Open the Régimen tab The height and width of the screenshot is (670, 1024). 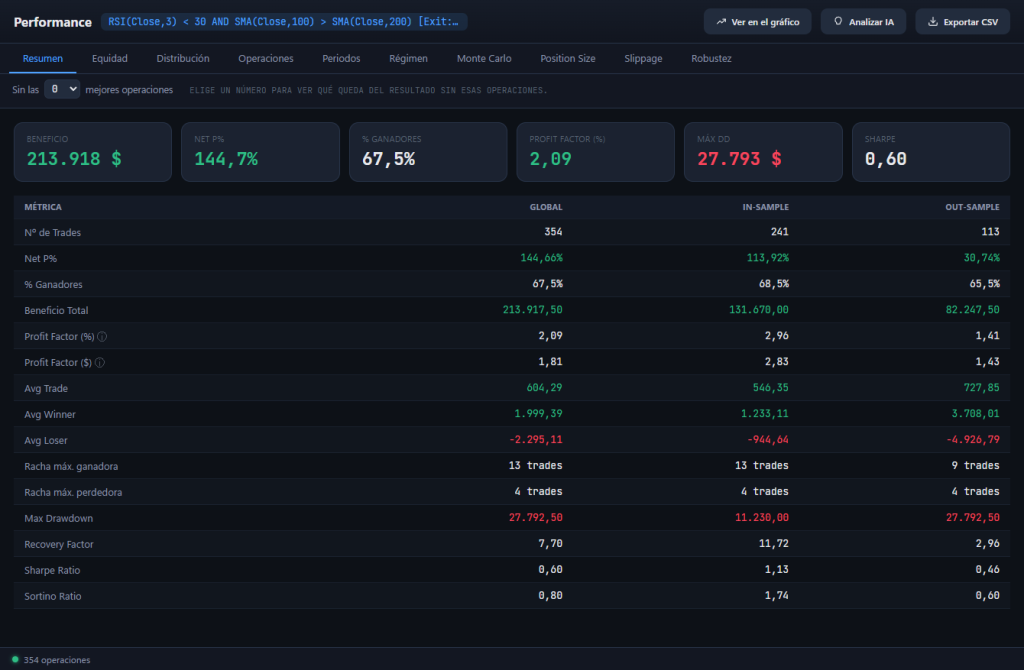click(408, 58)
